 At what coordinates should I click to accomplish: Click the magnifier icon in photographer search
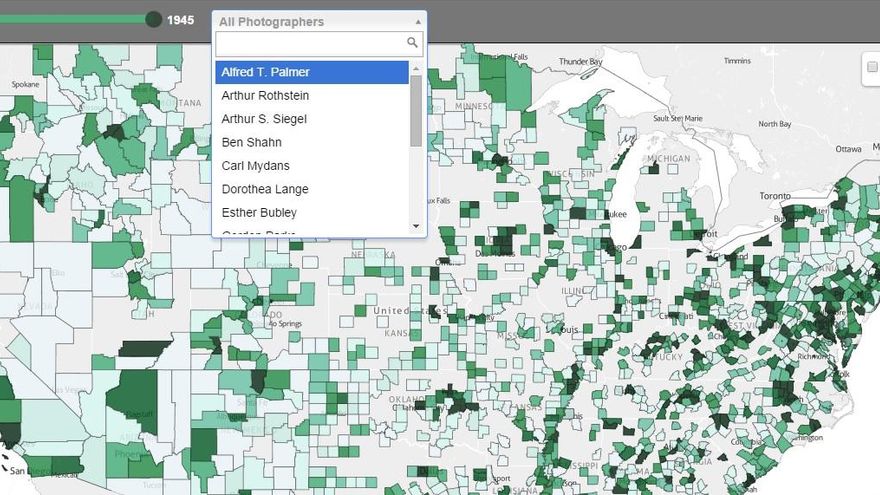412,43
